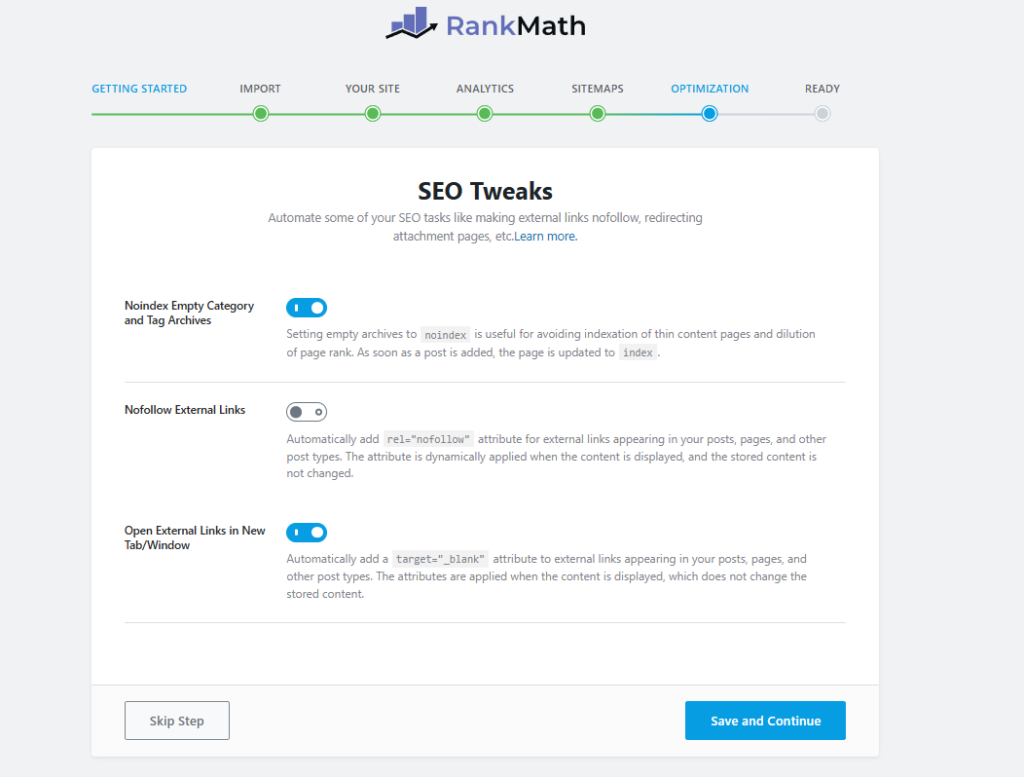Click the Your Site step circle
The image size is (1024, 777).
[x=373, y=114]
